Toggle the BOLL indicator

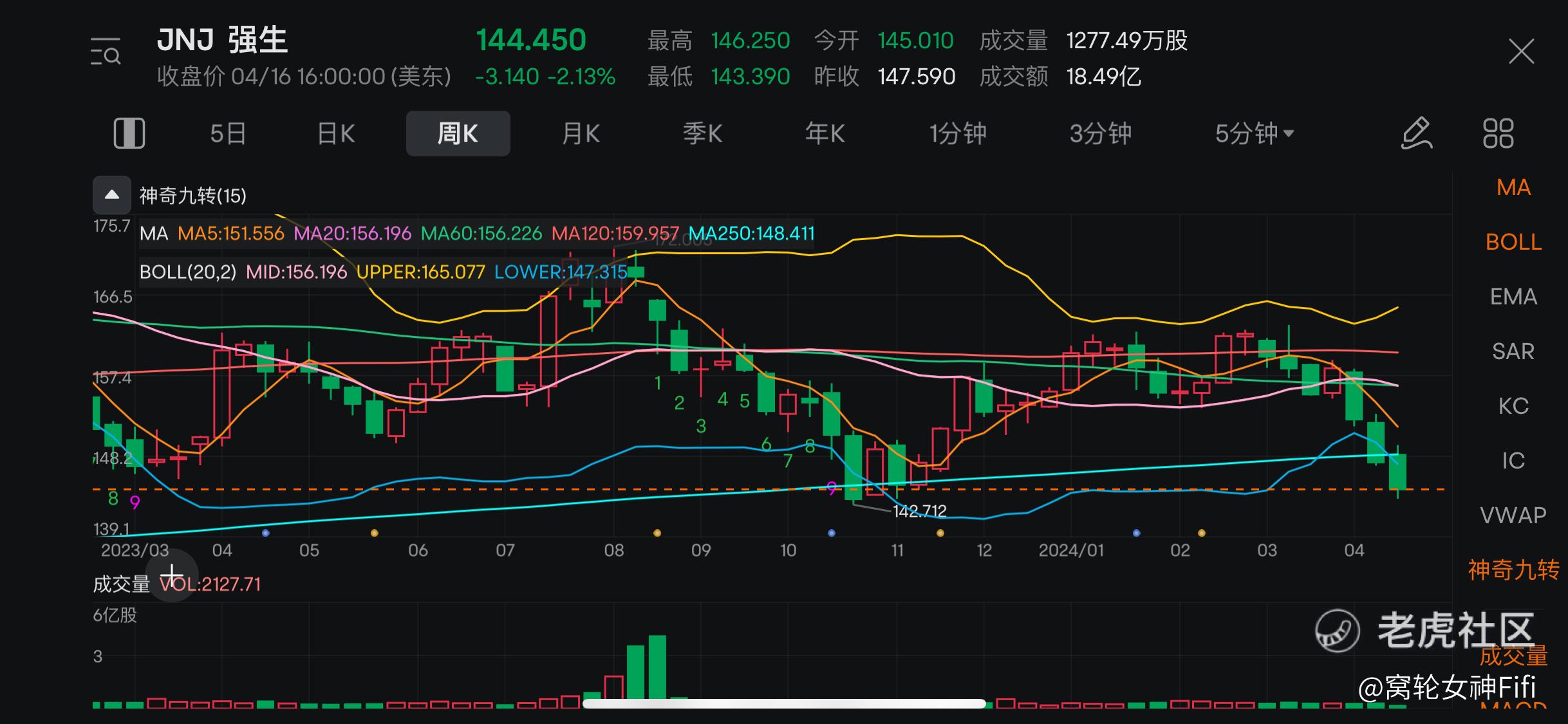(1513, 242)
